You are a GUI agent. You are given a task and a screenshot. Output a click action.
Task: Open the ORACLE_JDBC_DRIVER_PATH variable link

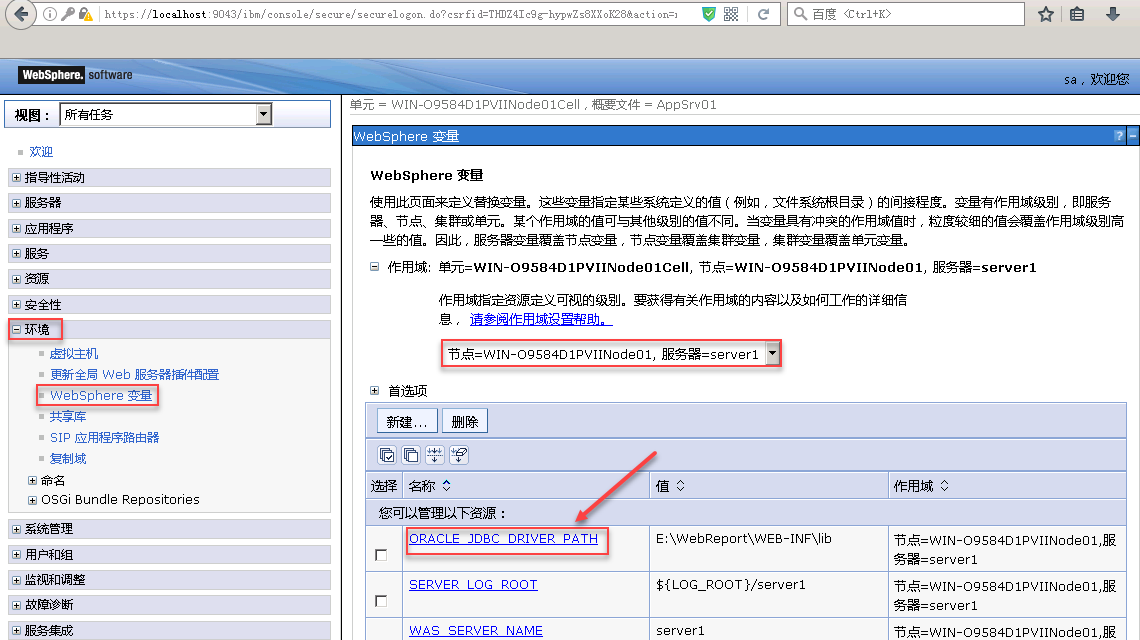point(503,539)
